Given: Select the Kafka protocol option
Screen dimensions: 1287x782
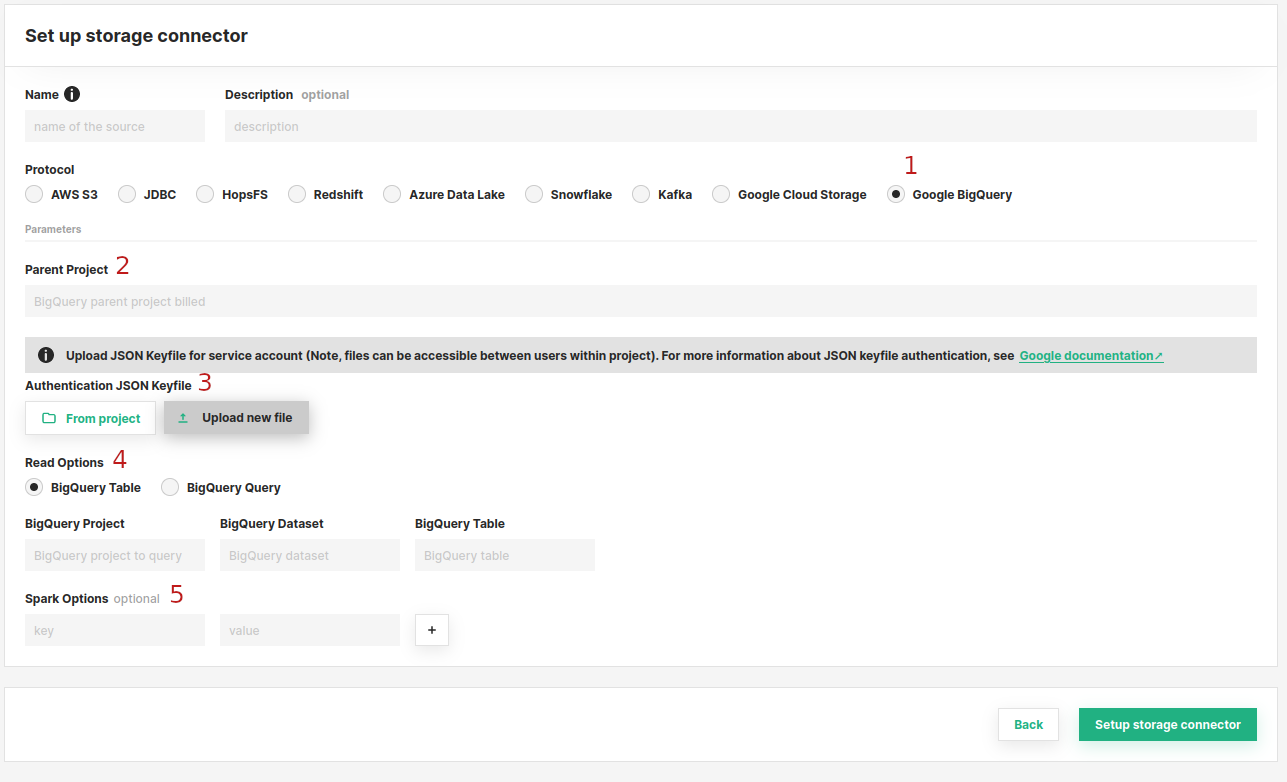Looking at the screenshot, I should coord(641,194).
